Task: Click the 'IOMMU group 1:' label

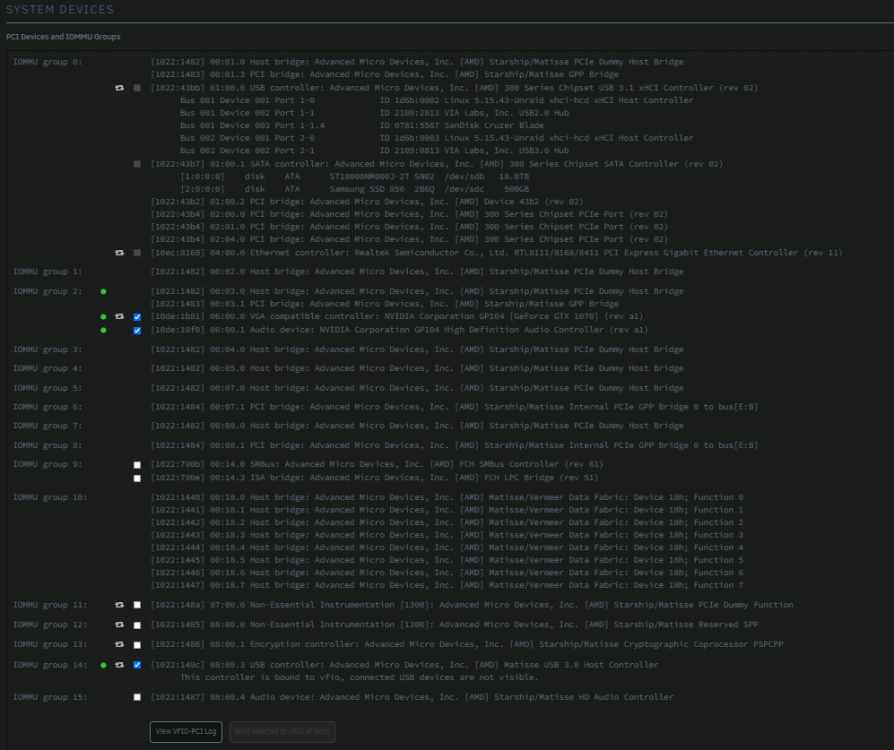Action: (x=48, y=271)
